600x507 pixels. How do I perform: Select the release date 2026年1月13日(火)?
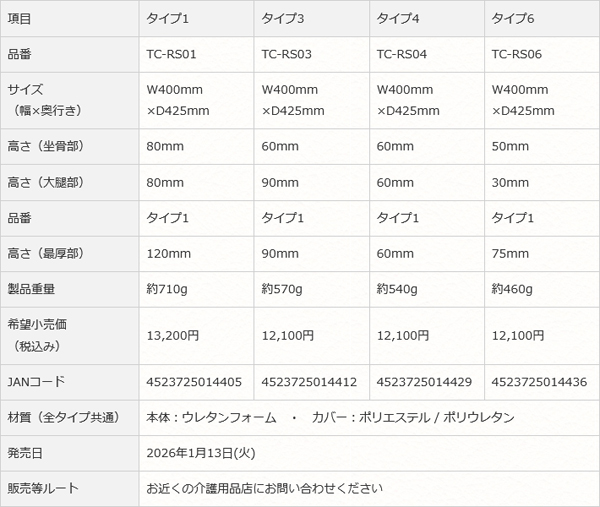click(x=199, y=453)
